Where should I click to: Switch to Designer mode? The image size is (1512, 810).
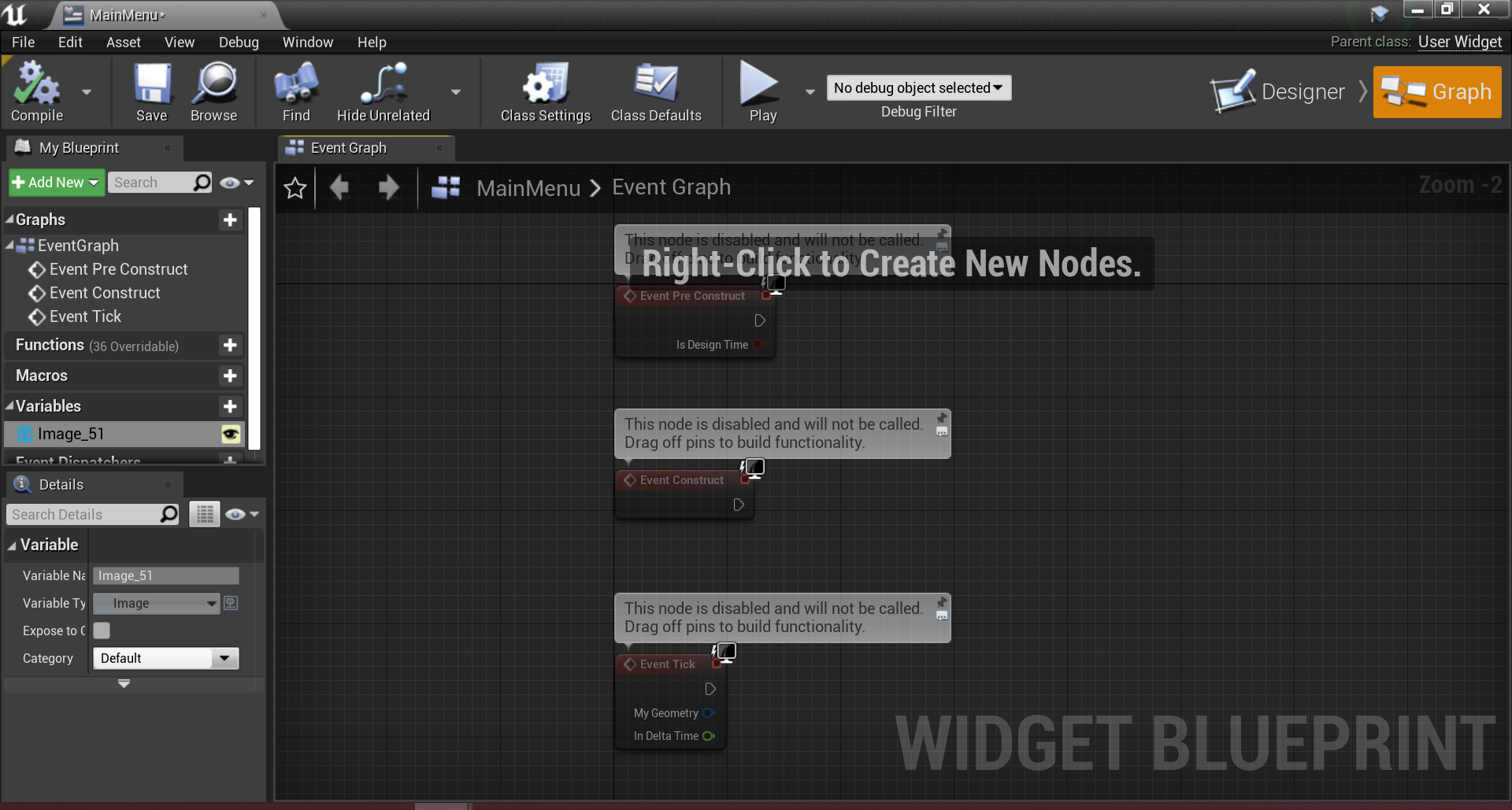click(1277, 92)
